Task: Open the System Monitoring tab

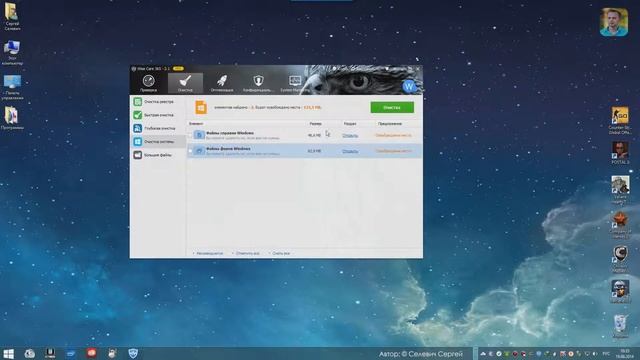Action: [x=295, y=83]
